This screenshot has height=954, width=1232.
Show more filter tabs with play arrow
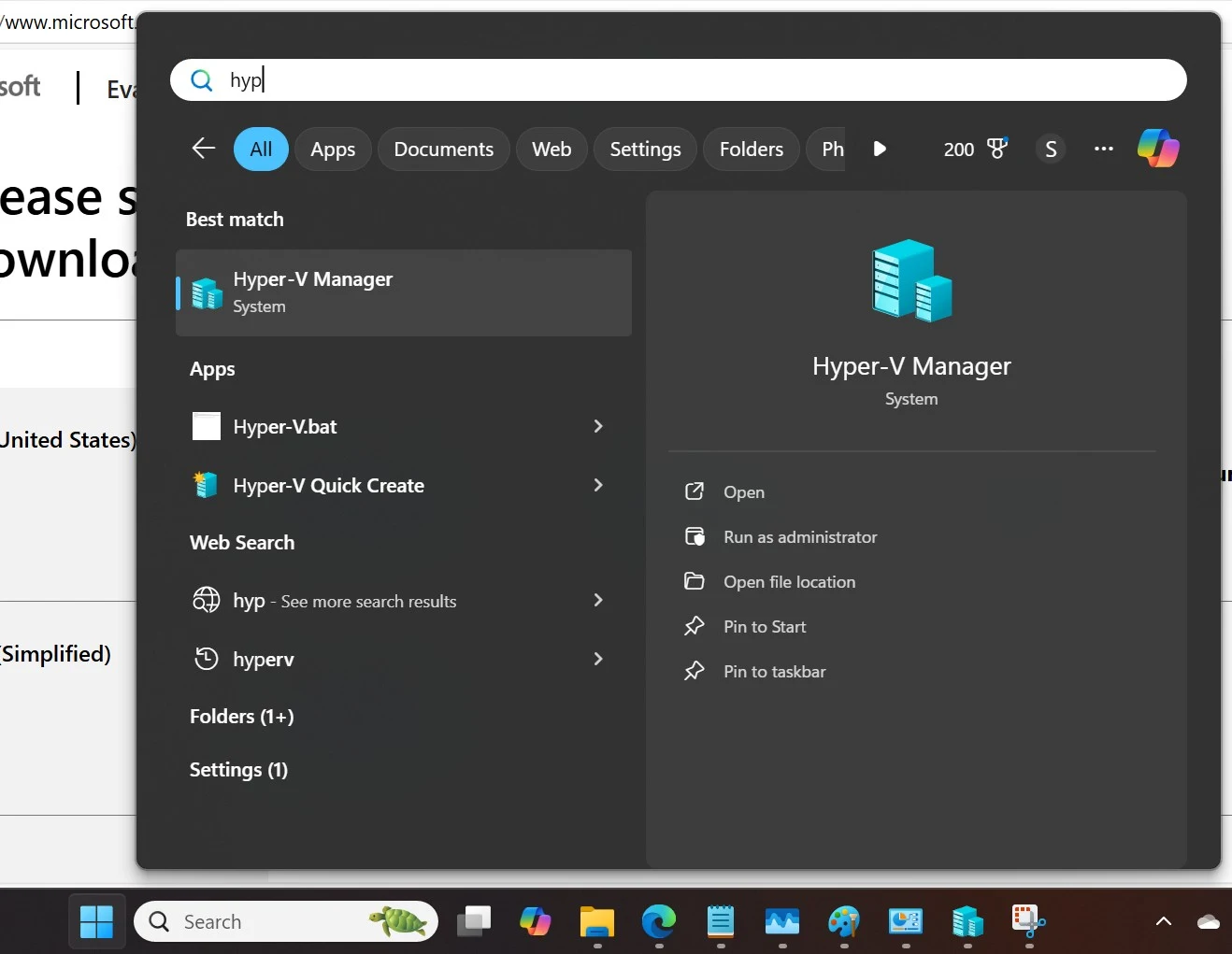tap(879, 149)
